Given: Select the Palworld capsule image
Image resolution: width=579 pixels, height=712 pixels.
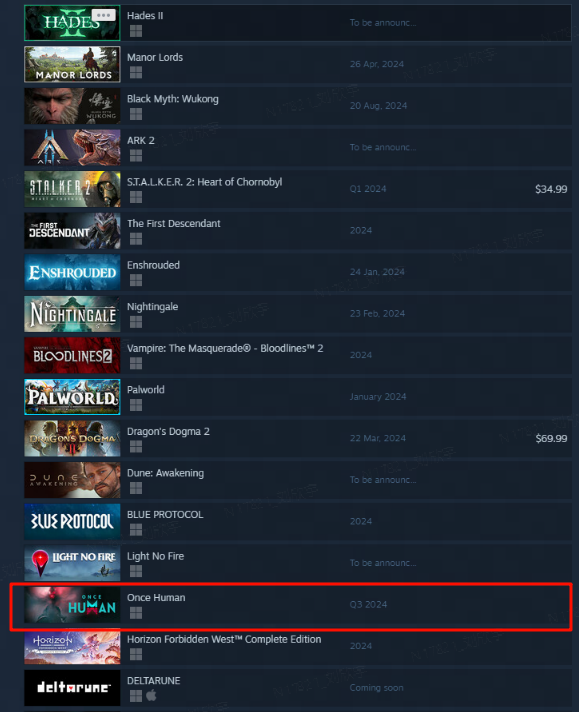Looking at the screenshot, I should click(x=72, y=397).
